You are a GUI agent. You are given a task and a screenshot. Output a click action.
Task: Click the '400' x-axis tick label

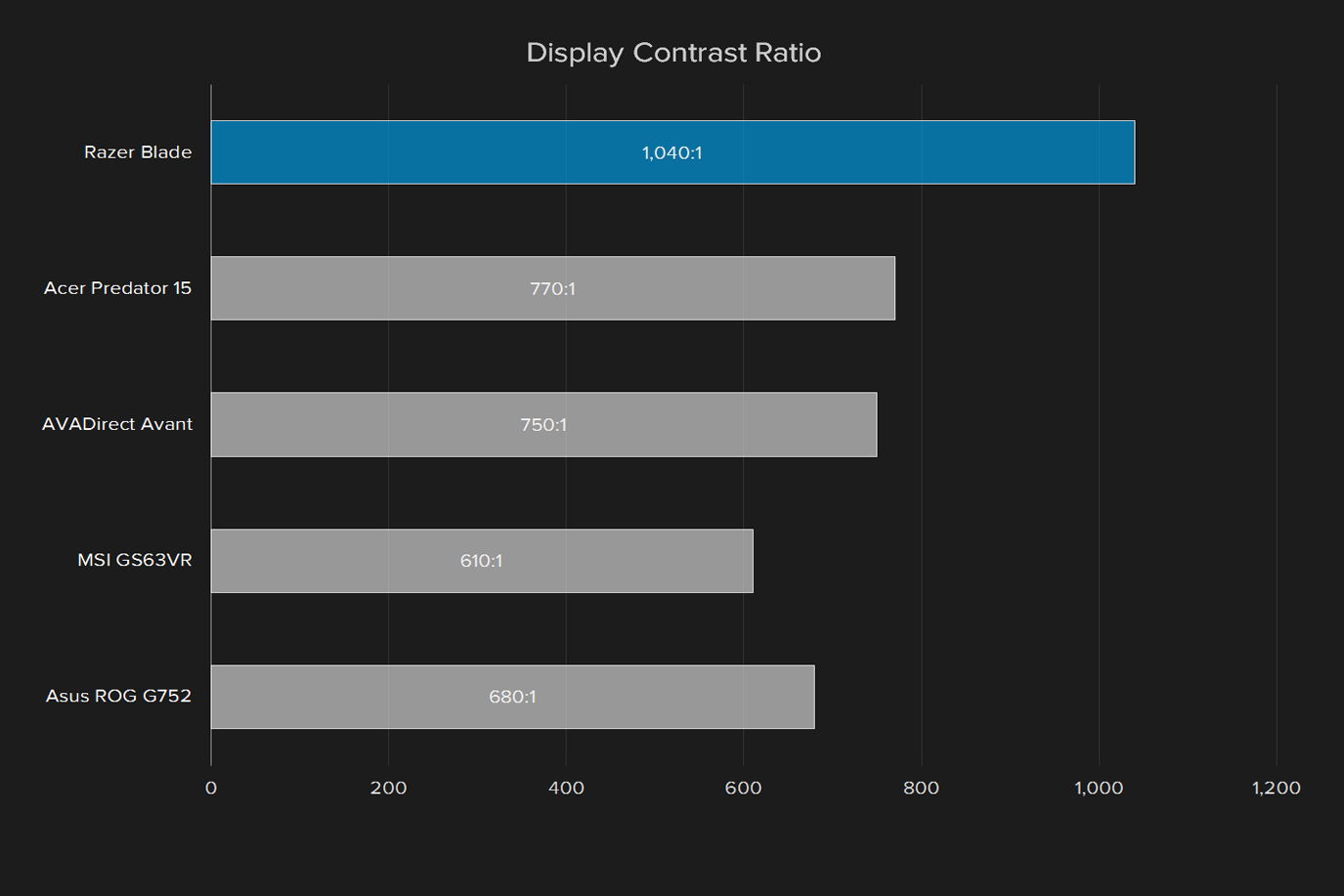[566, 788]
